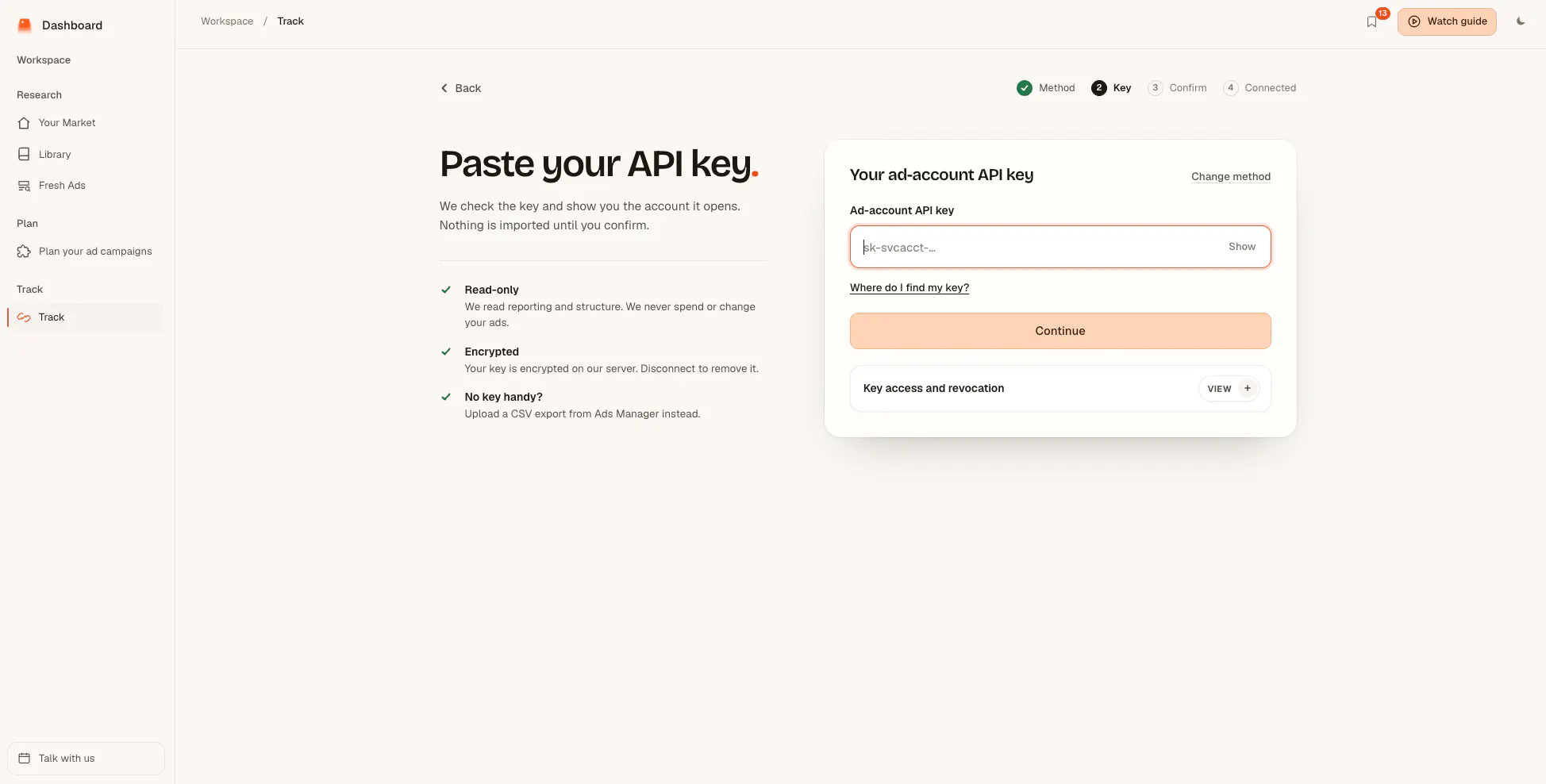Select Plan your ad campaigns label

(x=95, y=252)
